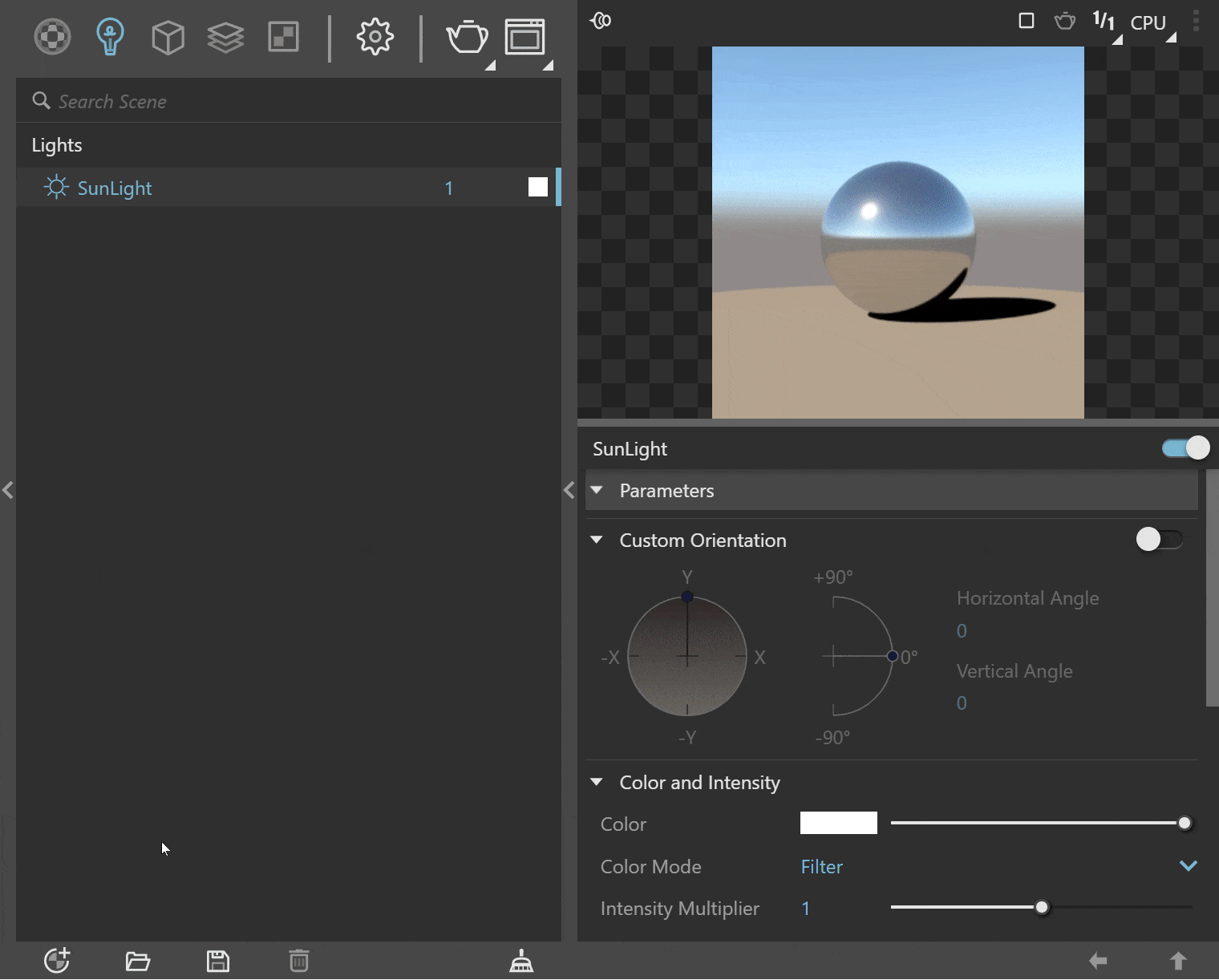1219x980 pixels.
Task: Open the Materials tab icon
Action: [52, 37]
